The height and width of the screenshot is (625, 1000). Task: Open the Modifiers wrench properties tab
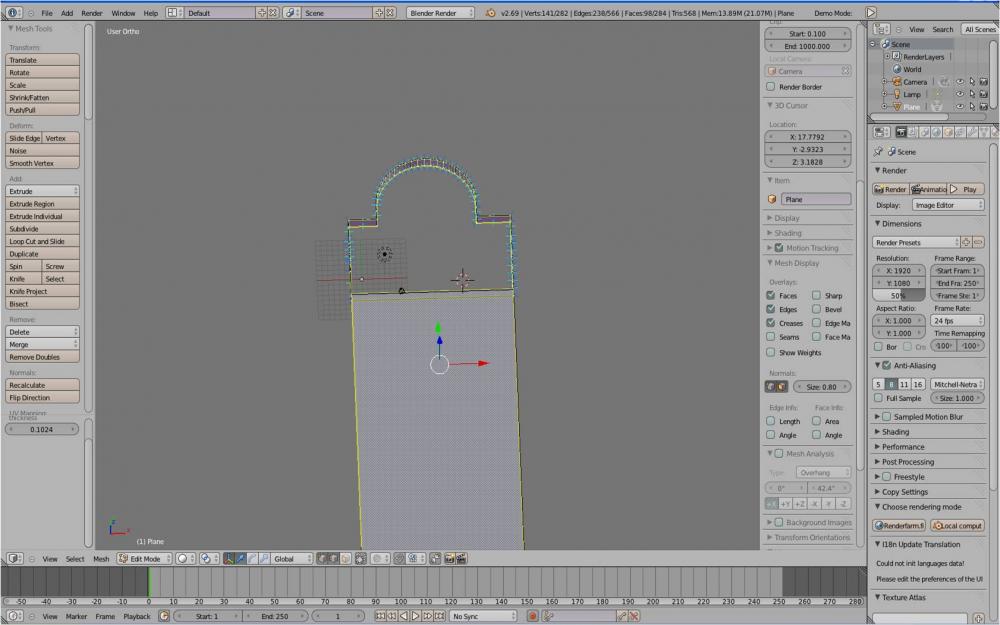click(x=973, y=132)
